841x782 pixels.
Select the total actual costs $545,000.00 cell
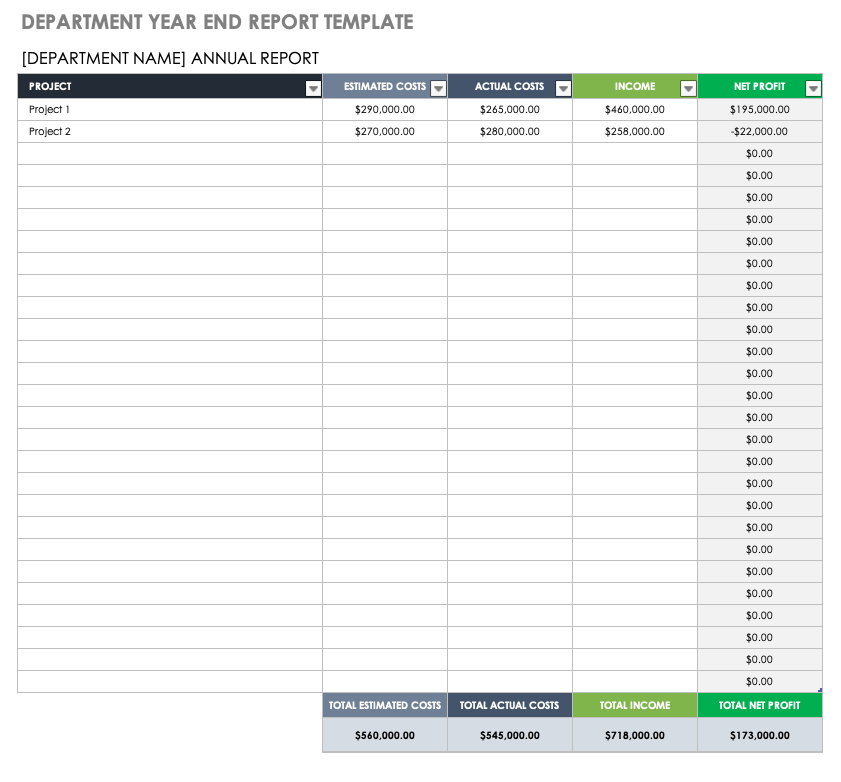[510, 735]
